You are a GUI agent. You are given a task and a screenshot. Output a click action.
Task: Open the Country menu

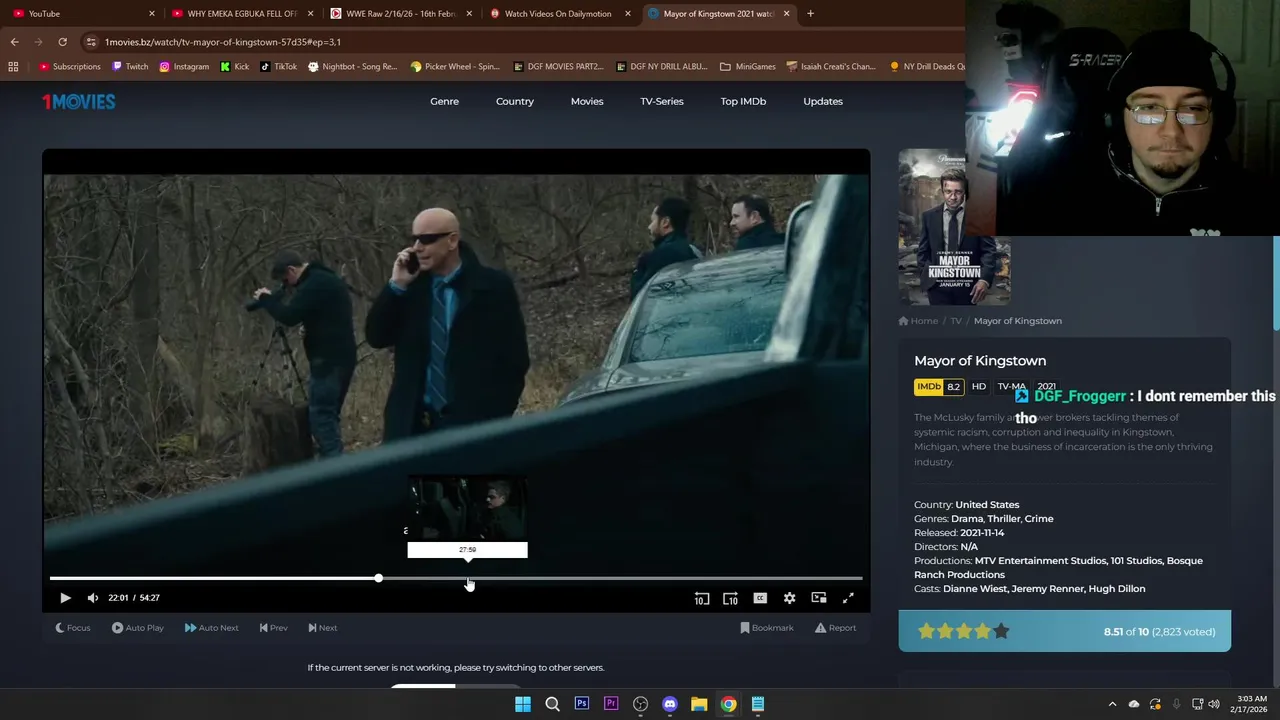(515, 101)
